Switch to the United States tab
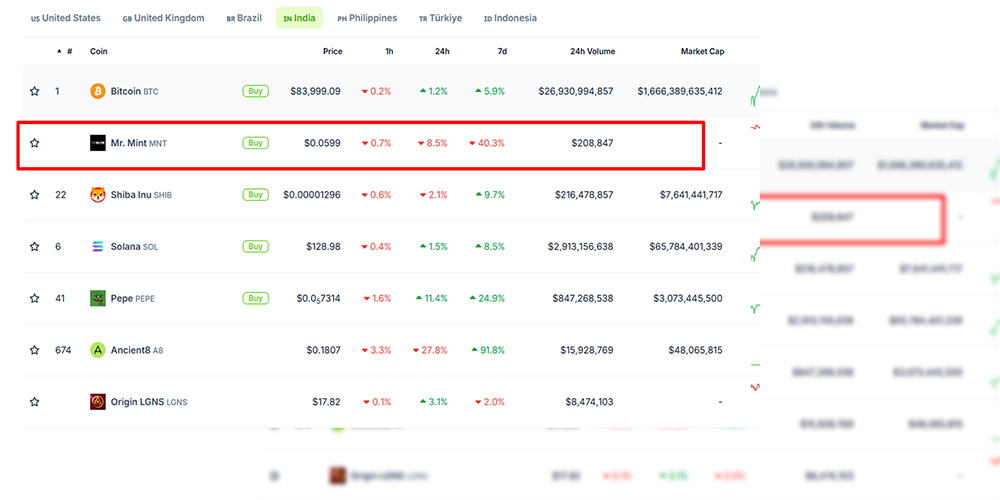 pos(66,18)
